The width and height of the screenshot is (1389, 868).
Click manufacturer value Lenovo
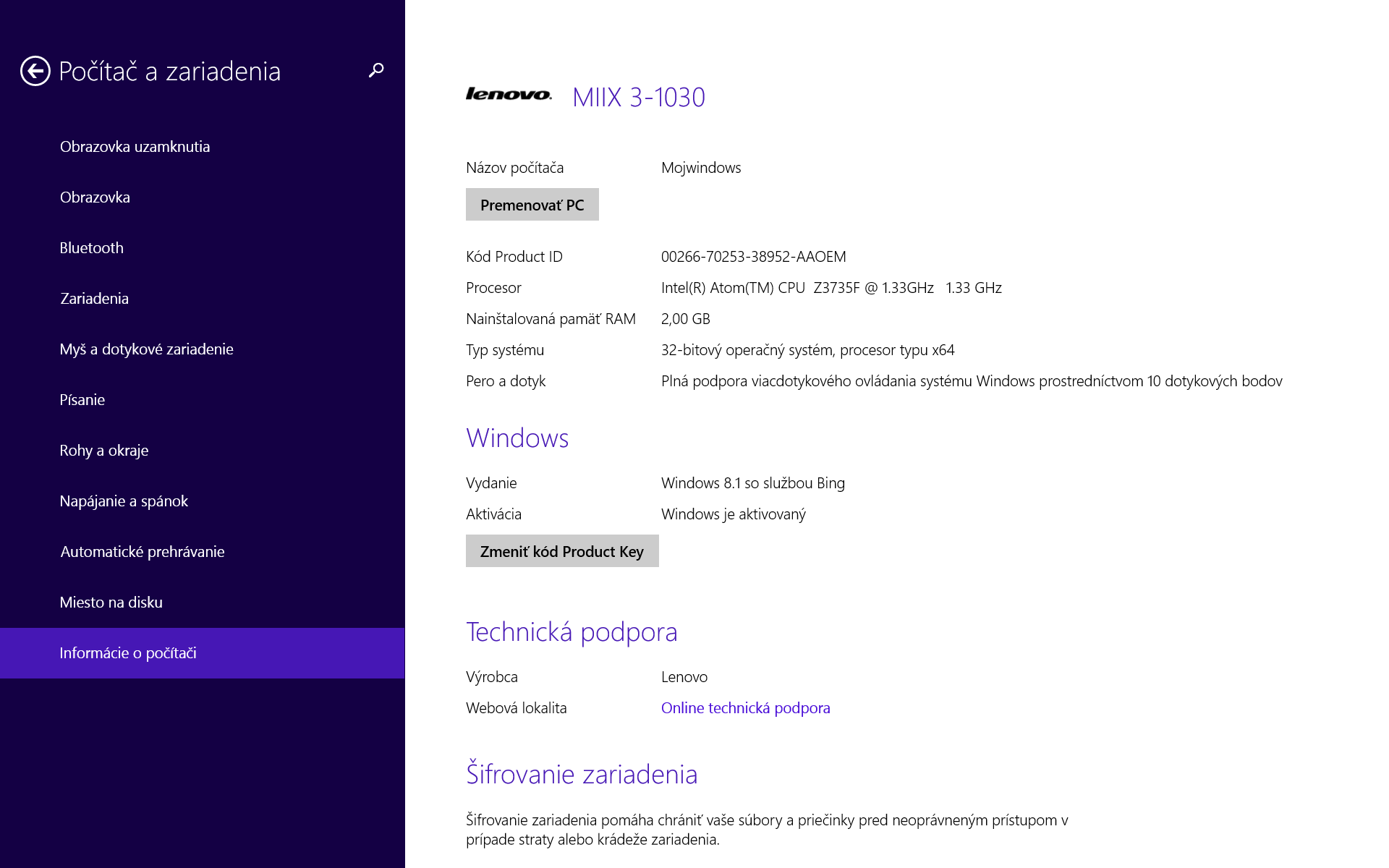[684, 677]
